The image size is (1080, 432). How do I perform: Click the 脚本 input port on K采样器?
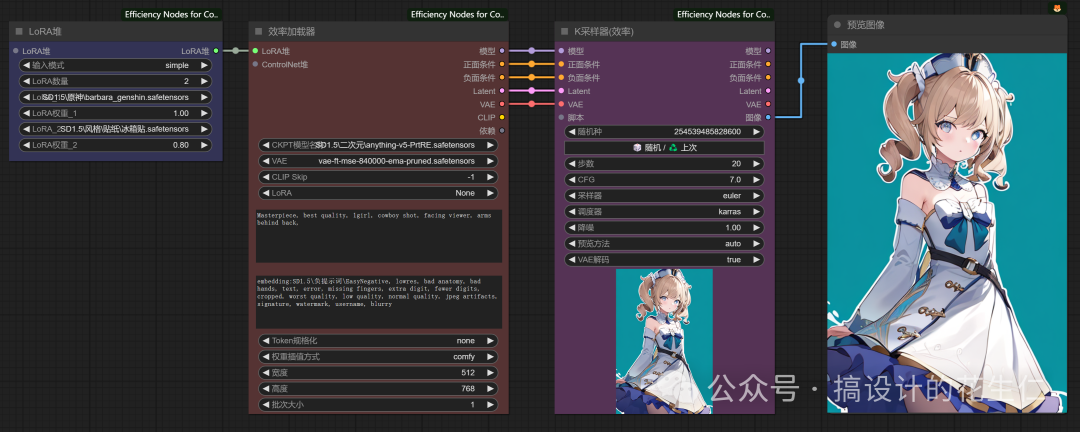(561, 117)
